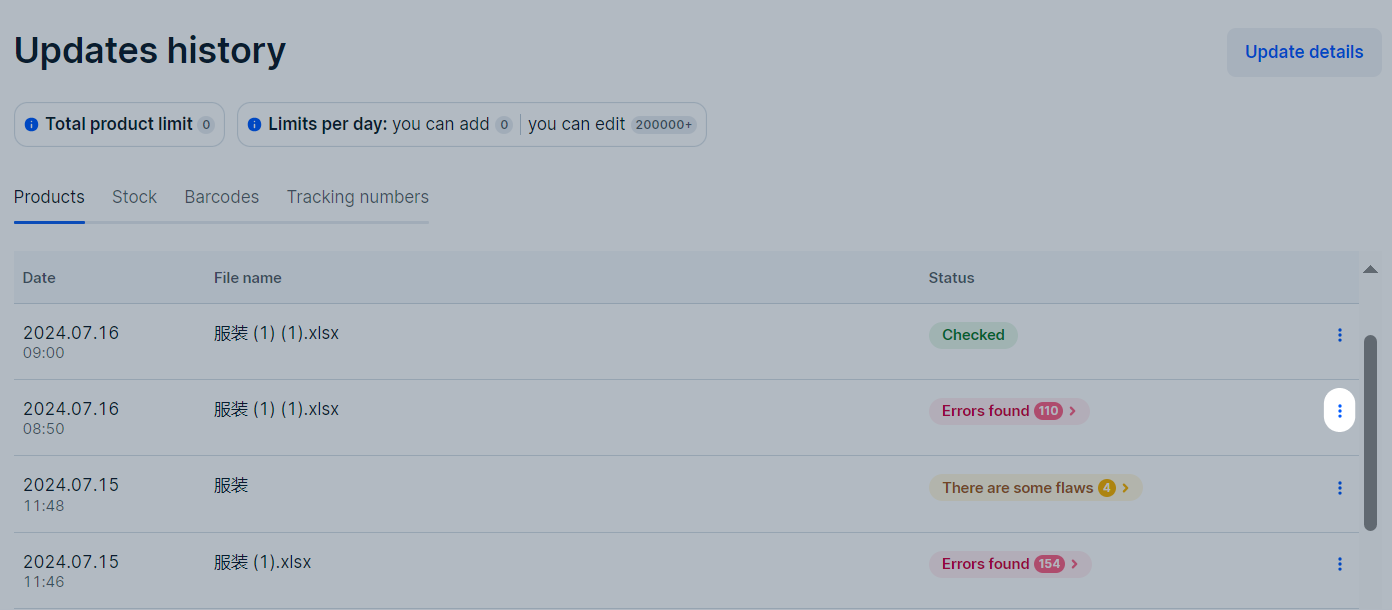Click info icon beside Total product limit
This screenshot has width=1392, height=610.
point(31,125)
